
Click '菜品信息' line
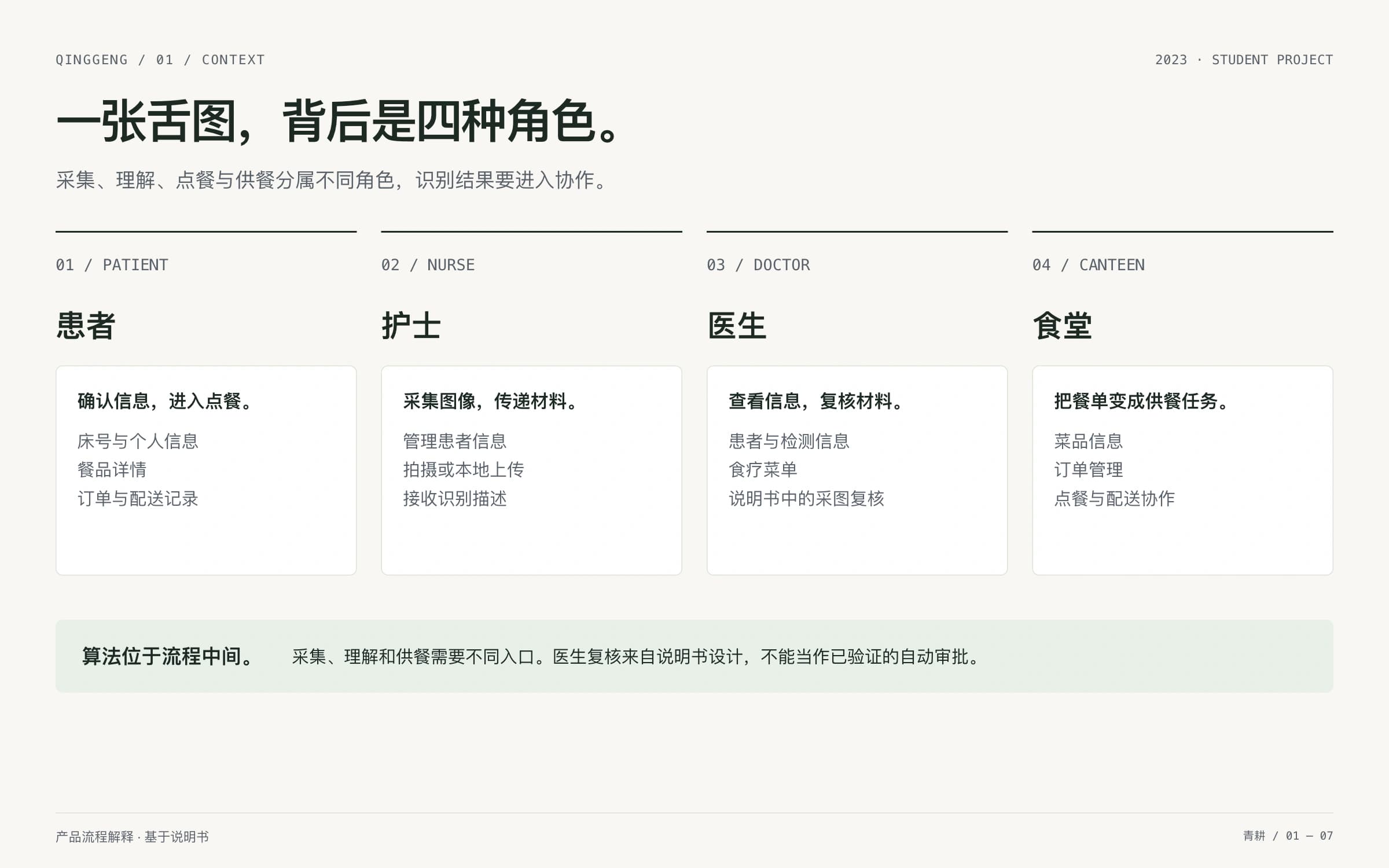(1089, 441)
